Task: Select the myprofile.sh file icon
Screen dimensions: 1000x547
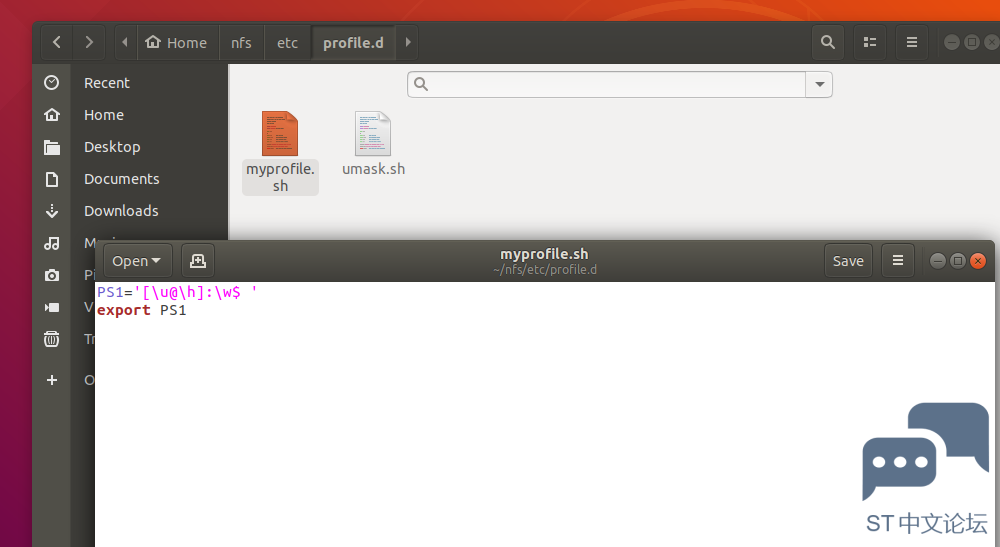Action: coord(280,133)
